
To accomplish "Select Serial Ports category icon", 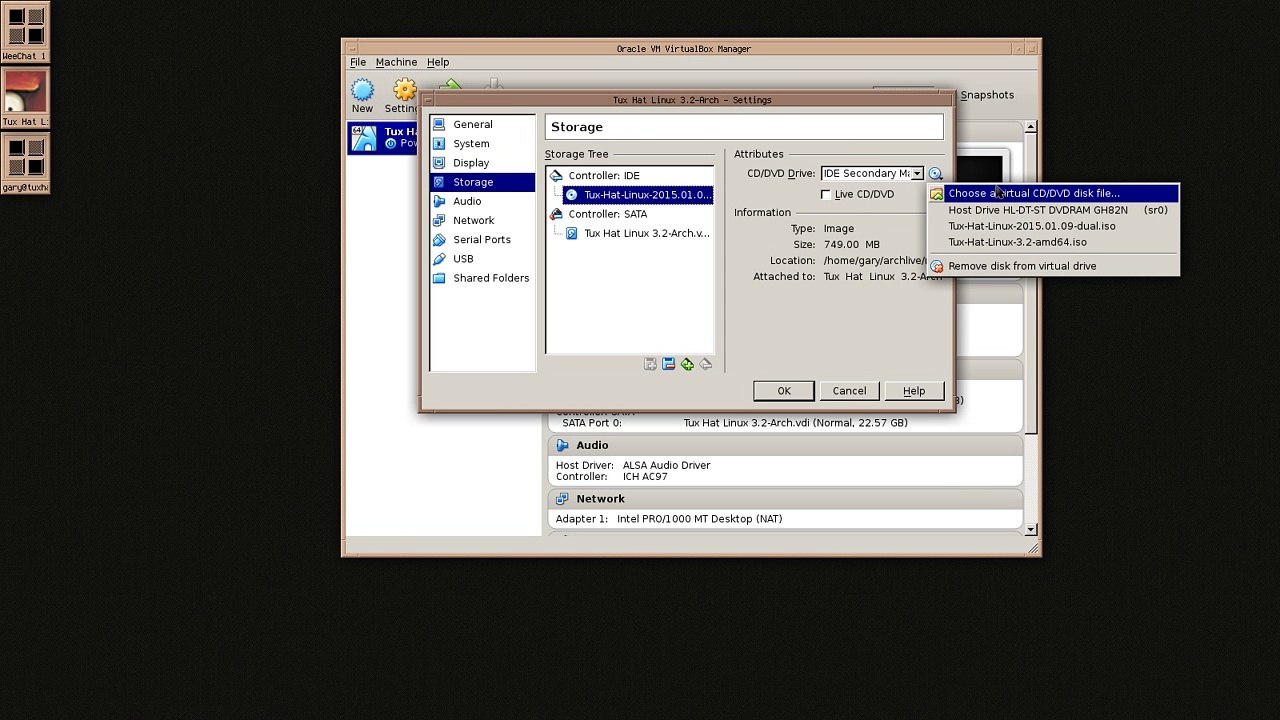I will click(x=439, y=240).
